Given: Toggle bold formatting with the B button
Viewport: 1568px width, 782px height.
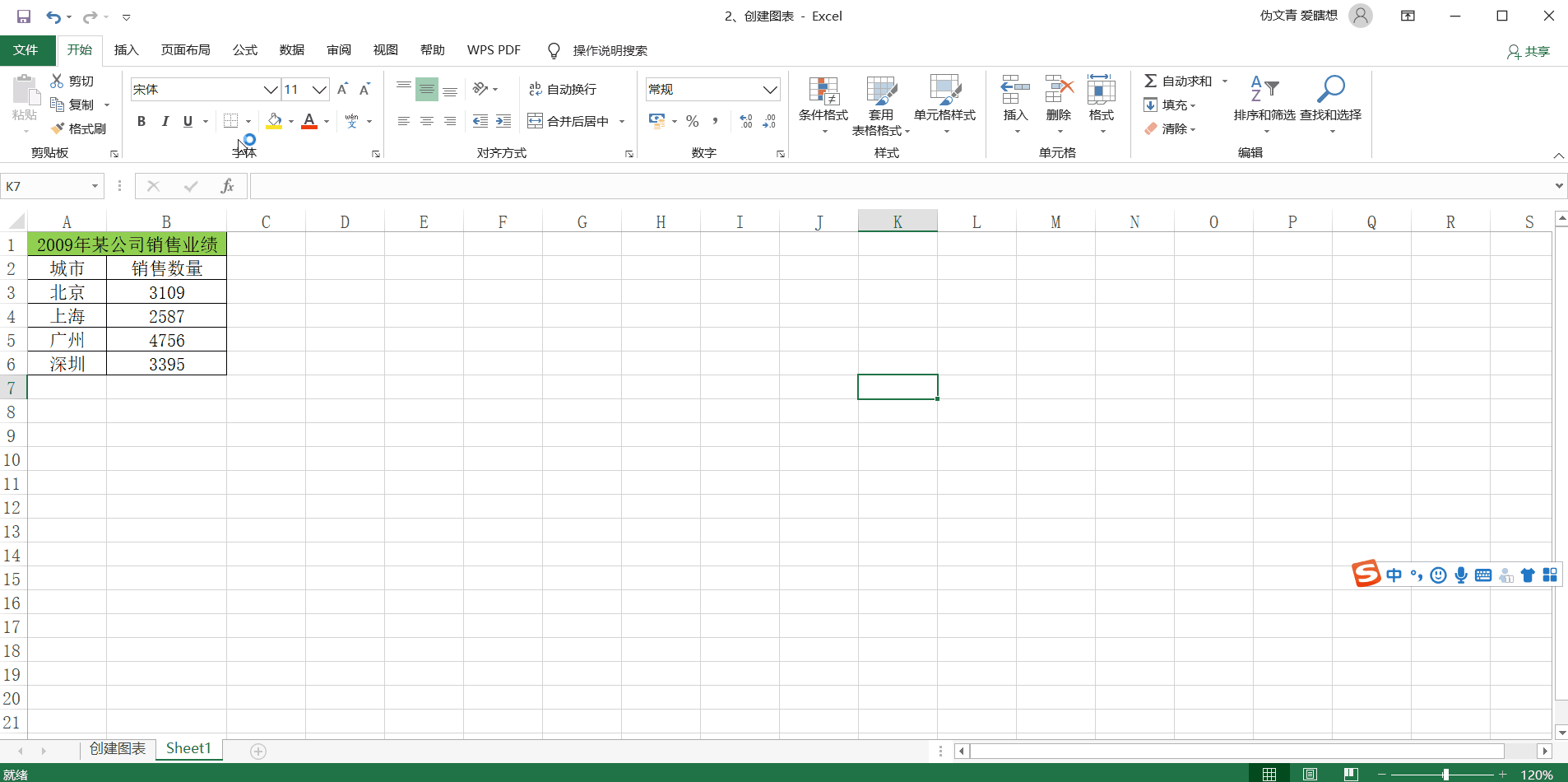Looking at the screenshot, I should tap(141, 121).
